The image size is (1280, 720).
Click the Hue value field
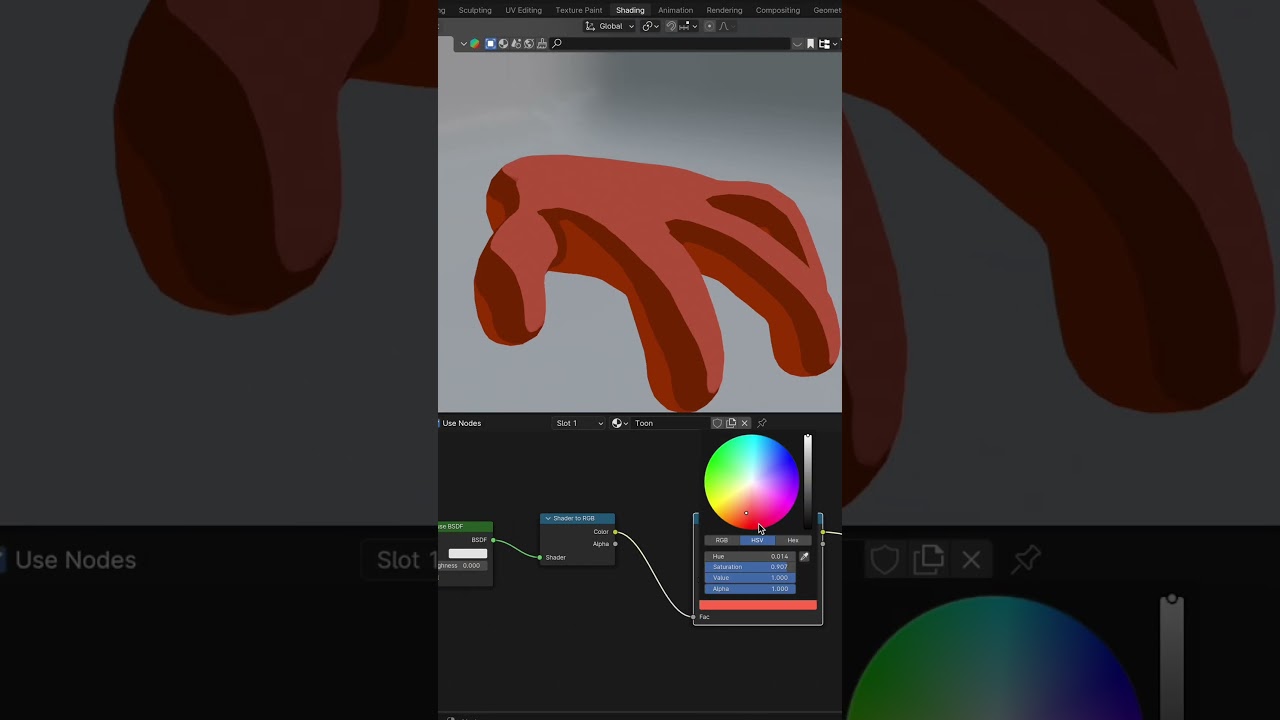tap(750, 556)
